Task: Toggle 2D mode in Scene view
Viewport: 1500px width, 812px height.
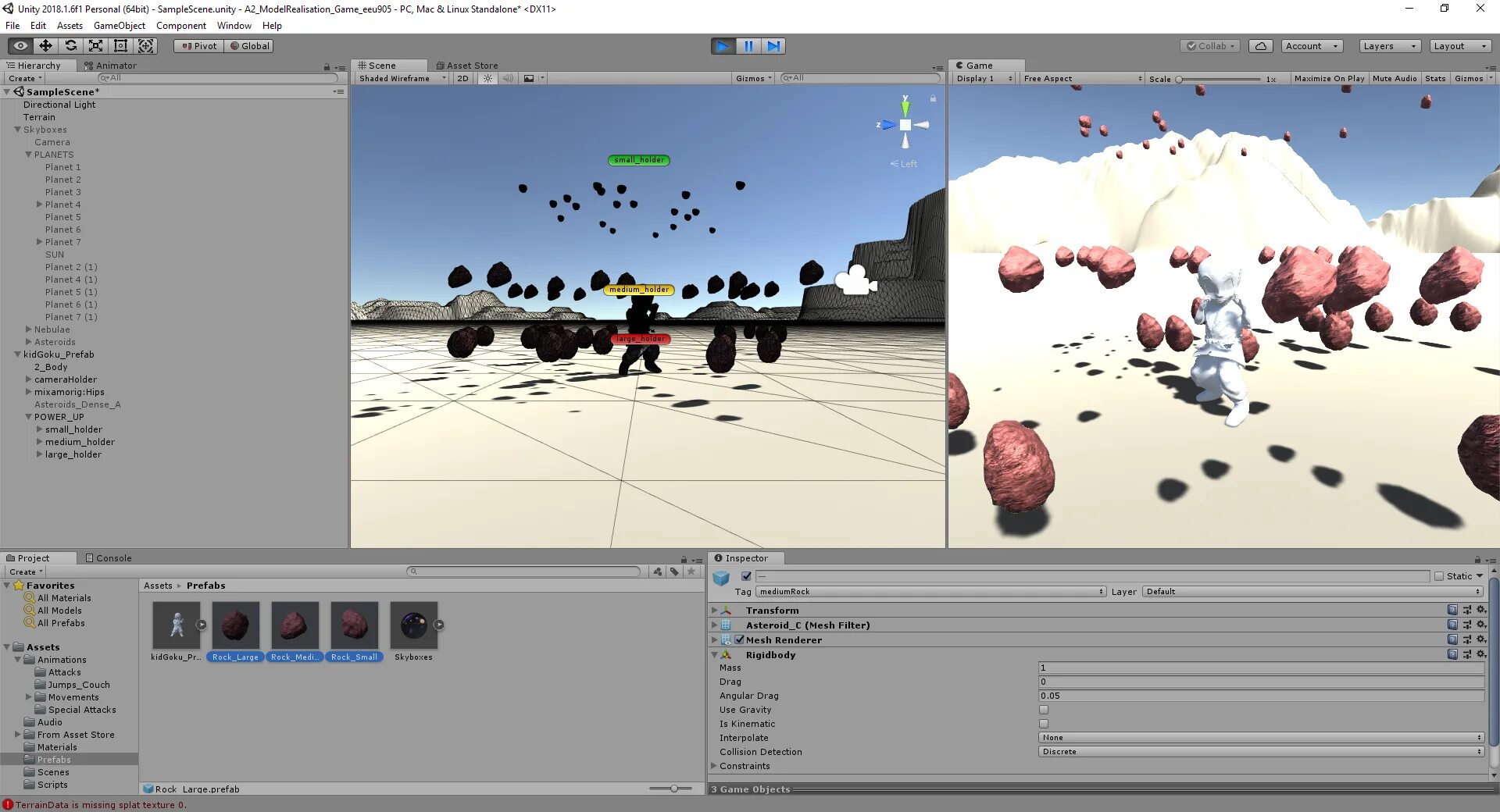Action: tap(463, 78)
